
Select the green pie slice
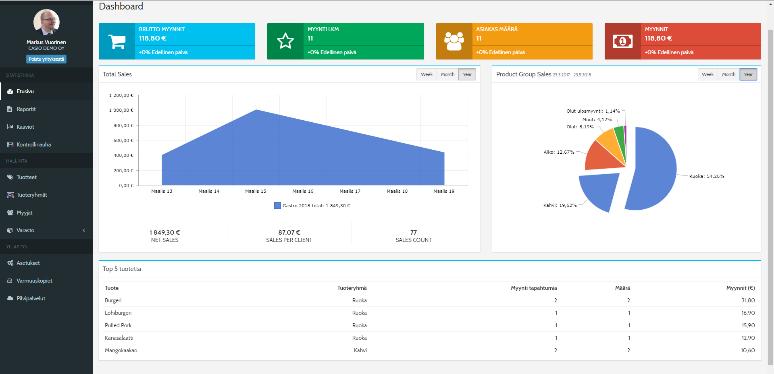click(x=619, y=137)
